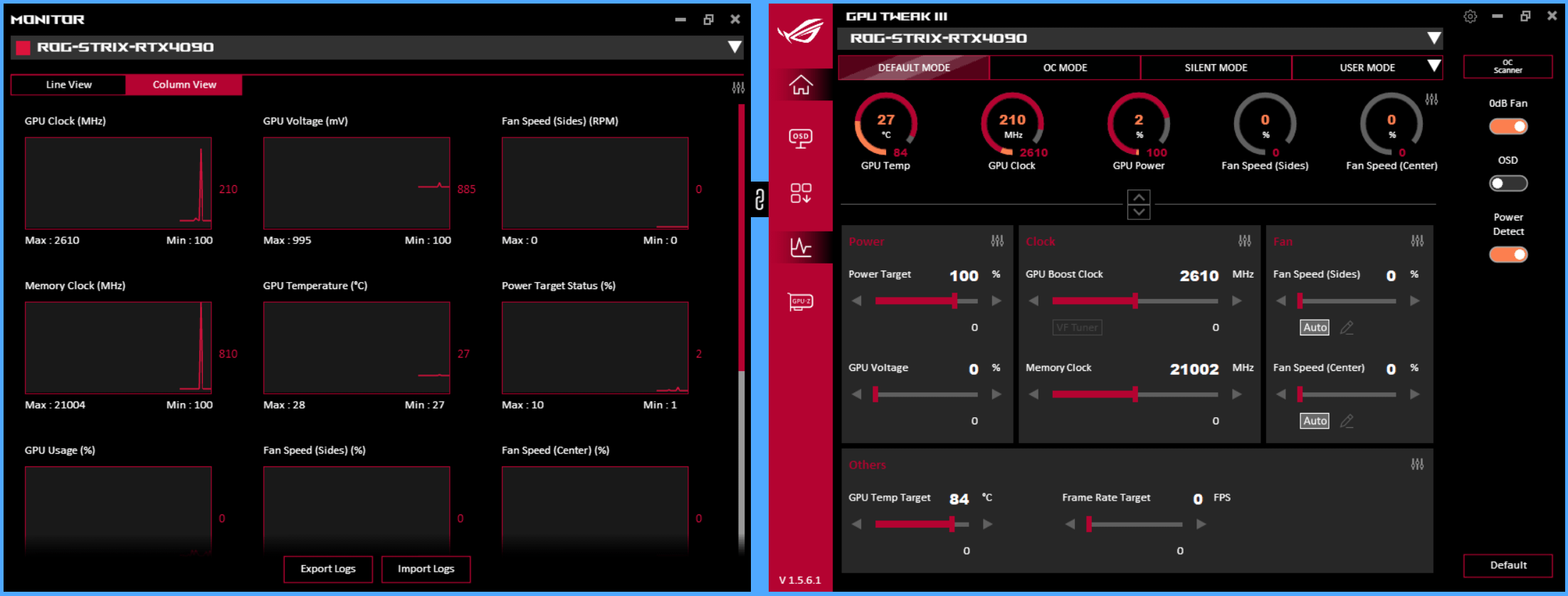The height and width of the screenshot is (596, 1568).
Task: Open Power panel settings sliders icon
Action: [997, 241]
